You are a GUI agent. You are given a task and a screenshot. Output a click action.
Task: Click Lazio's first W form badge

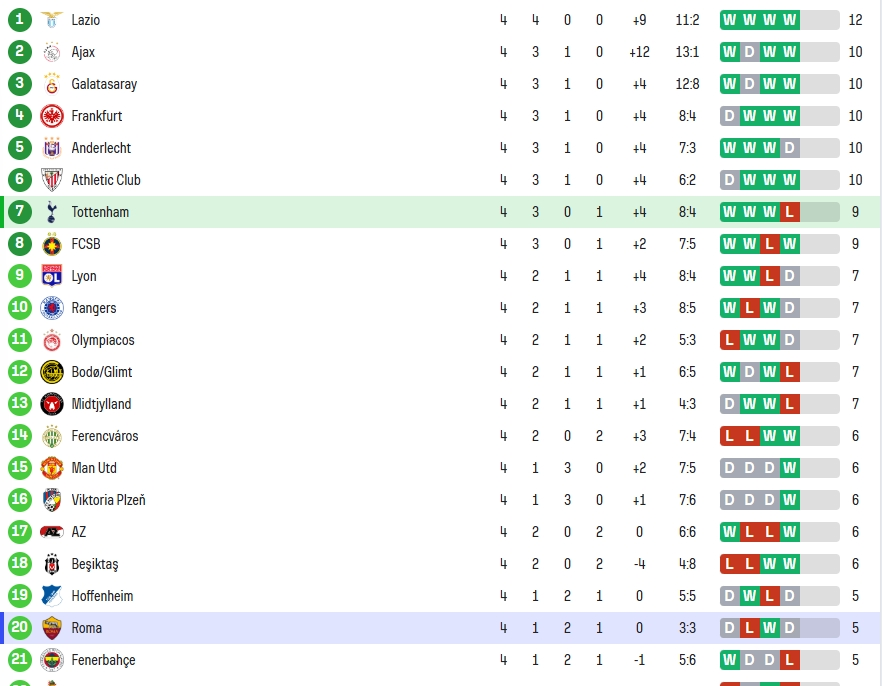tap(730, 20)
